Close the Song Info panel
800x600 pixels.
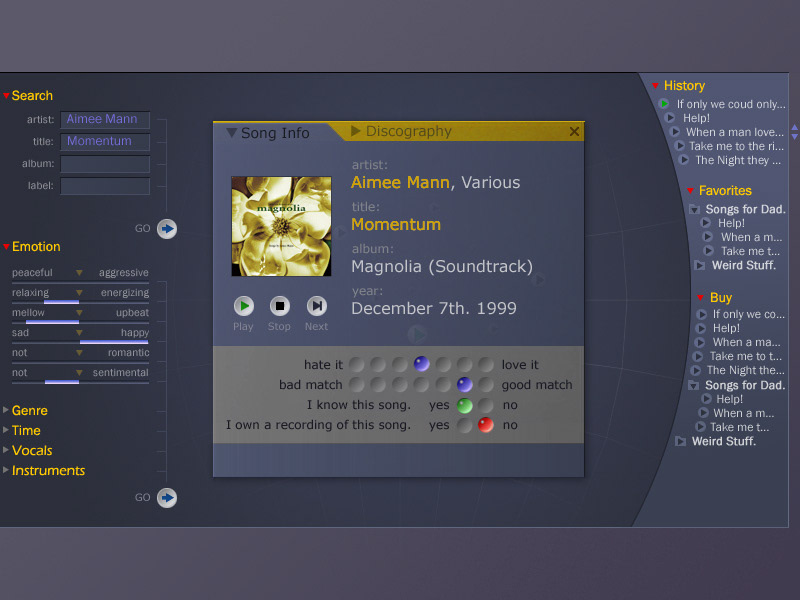(x=574, y=132)
